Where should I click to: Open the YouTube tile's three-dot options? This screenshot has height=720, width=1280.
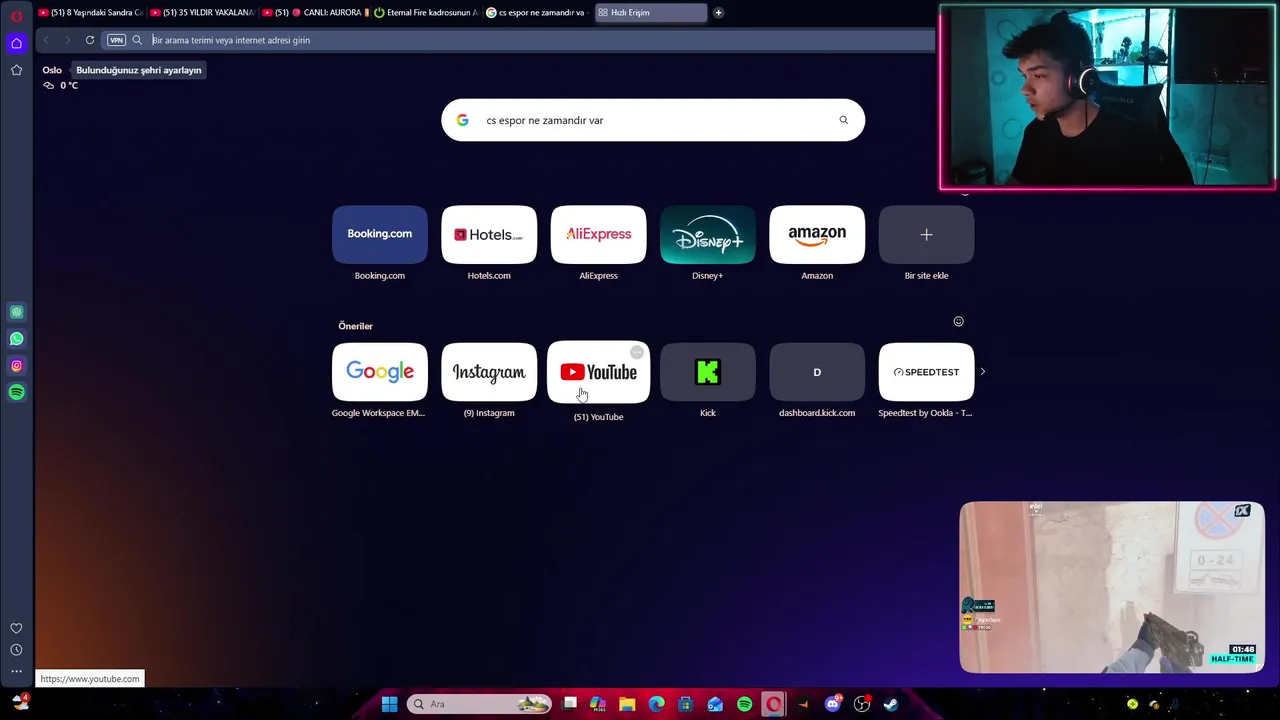(x=637, y=353)
